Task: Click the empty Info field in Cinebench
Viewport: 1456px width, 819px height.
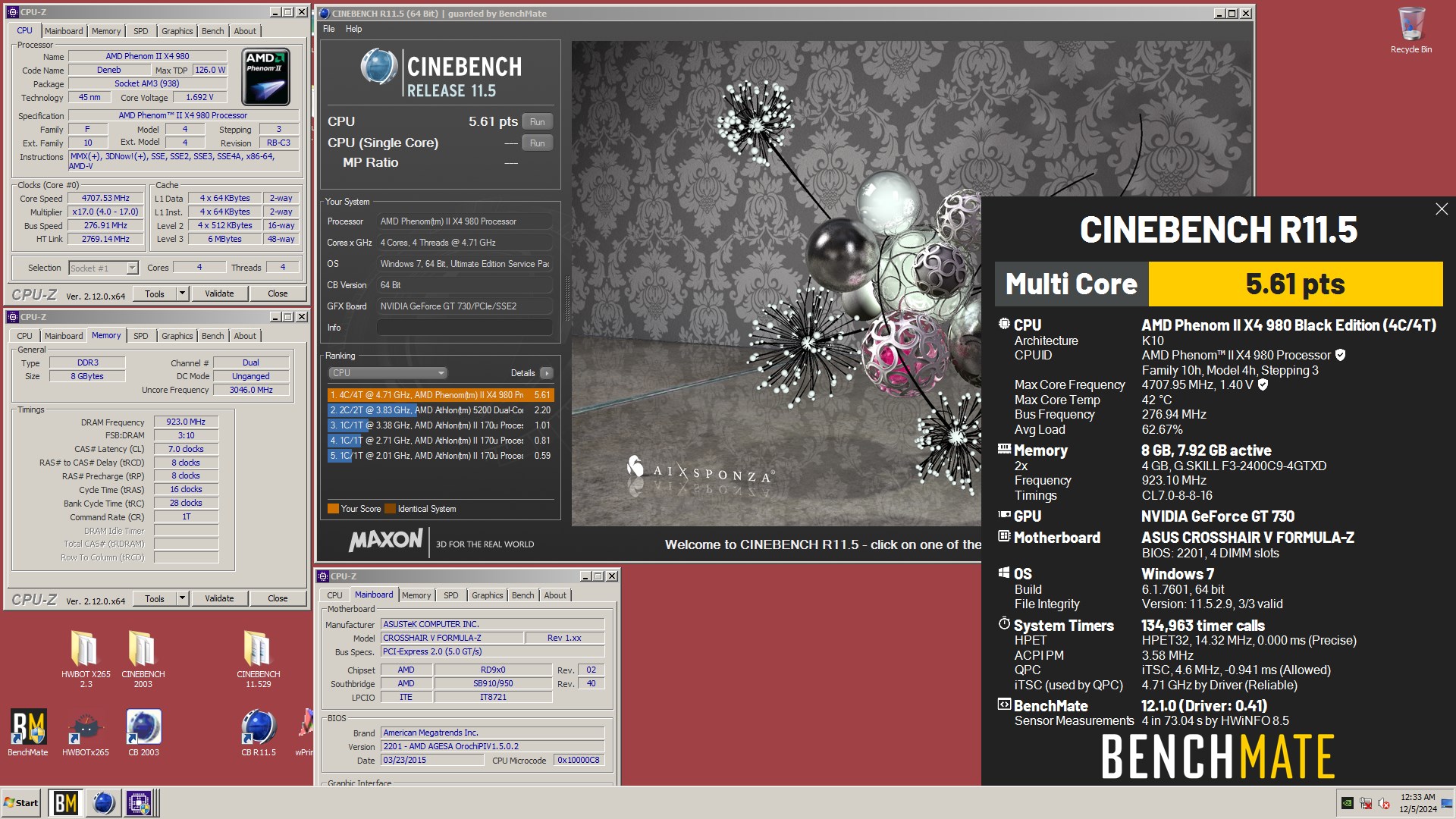Action: [x=465, y=328]
